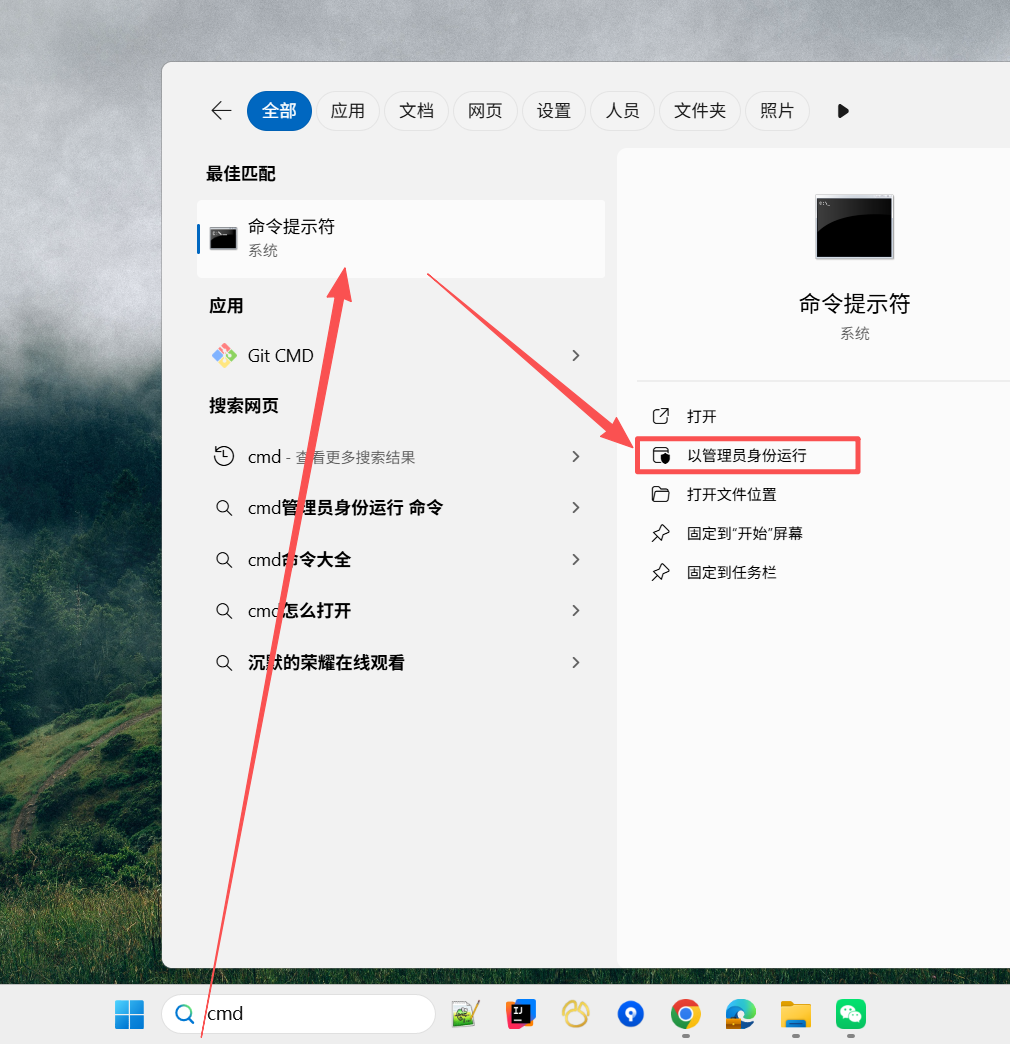
Task: Click search icon beside 沉默的荣耀在线观看
Action: click(x=224, y=663)
